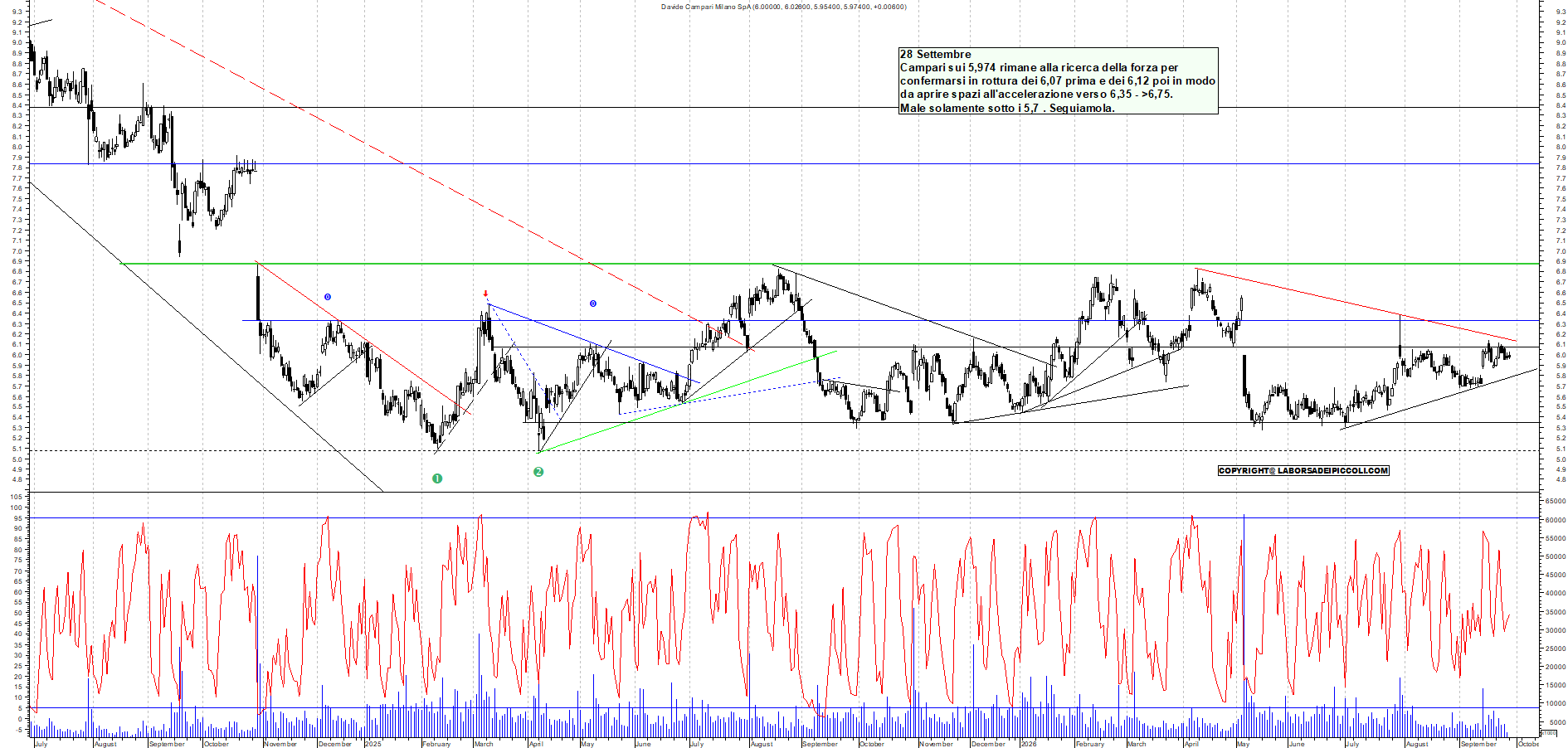Screen dimensions: 1568x748
Task: Click the February label right after 2026
Action: (1090, 744)
